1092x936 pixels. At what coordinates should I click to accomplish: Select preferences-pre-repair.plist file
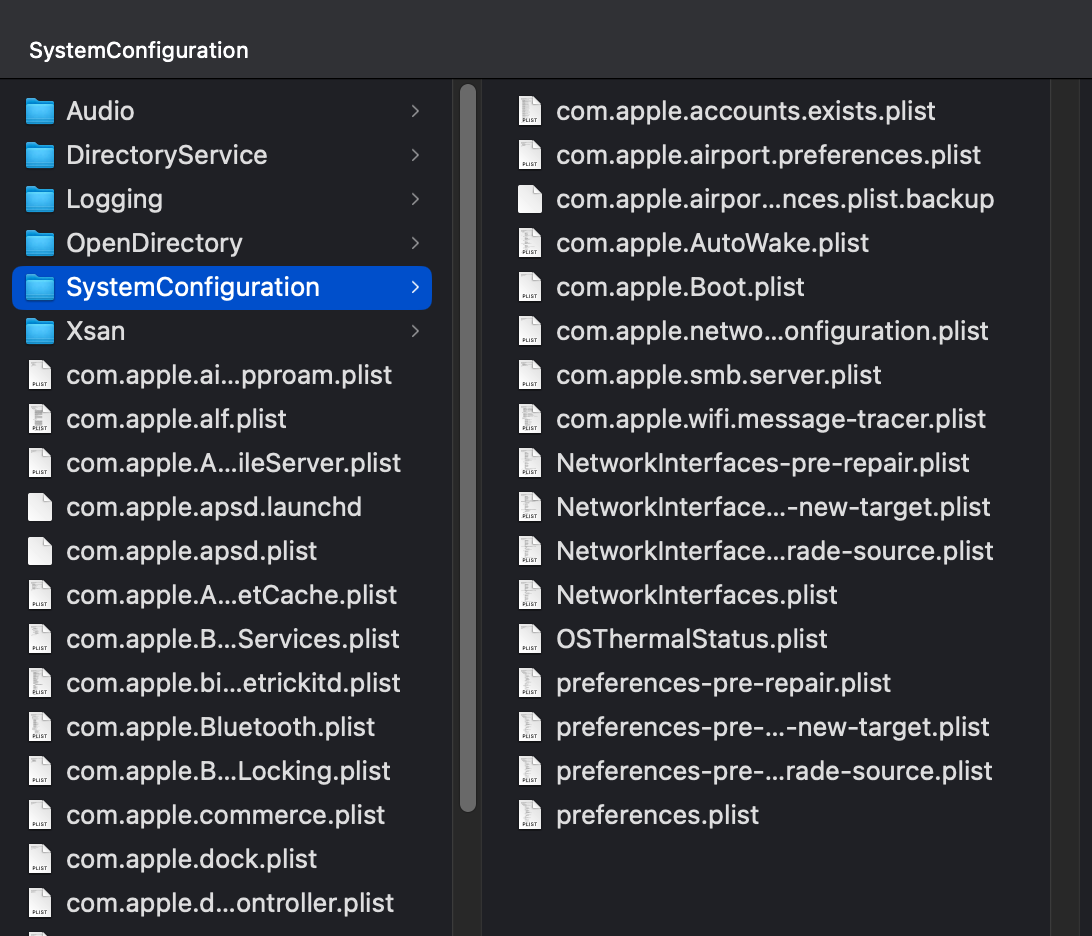click(723, 683)
